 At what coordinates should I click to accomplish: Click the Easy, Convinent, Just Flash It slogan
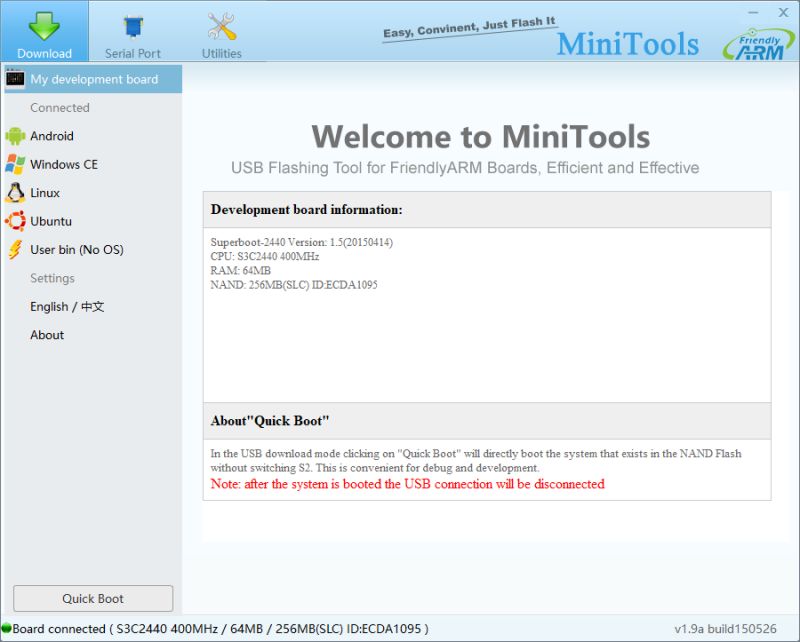[x=469, y=28]
